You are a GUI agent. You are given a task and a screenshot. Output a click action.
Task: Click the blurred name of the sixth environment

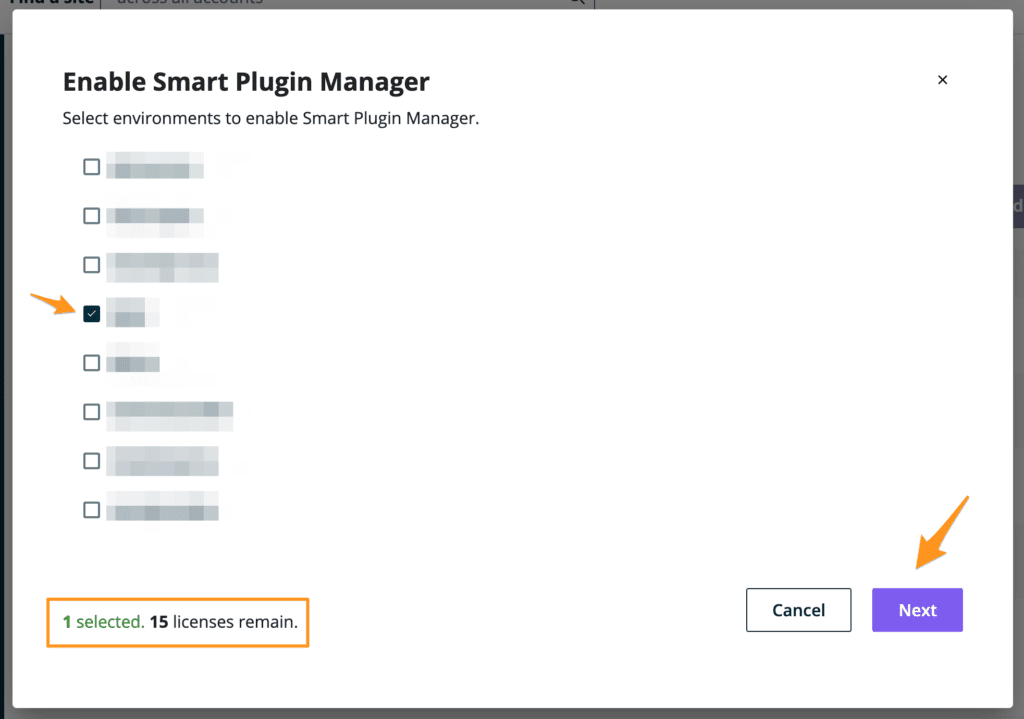pyautogui.click(x=169, y=412)
